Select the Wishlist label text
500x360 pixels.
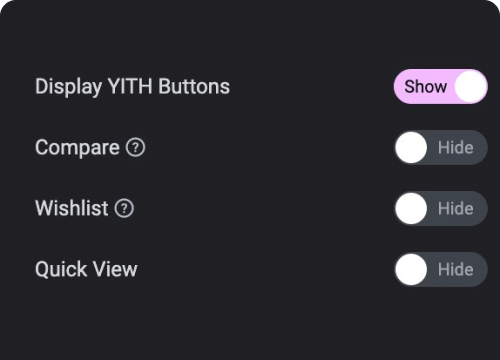[72, 208]
